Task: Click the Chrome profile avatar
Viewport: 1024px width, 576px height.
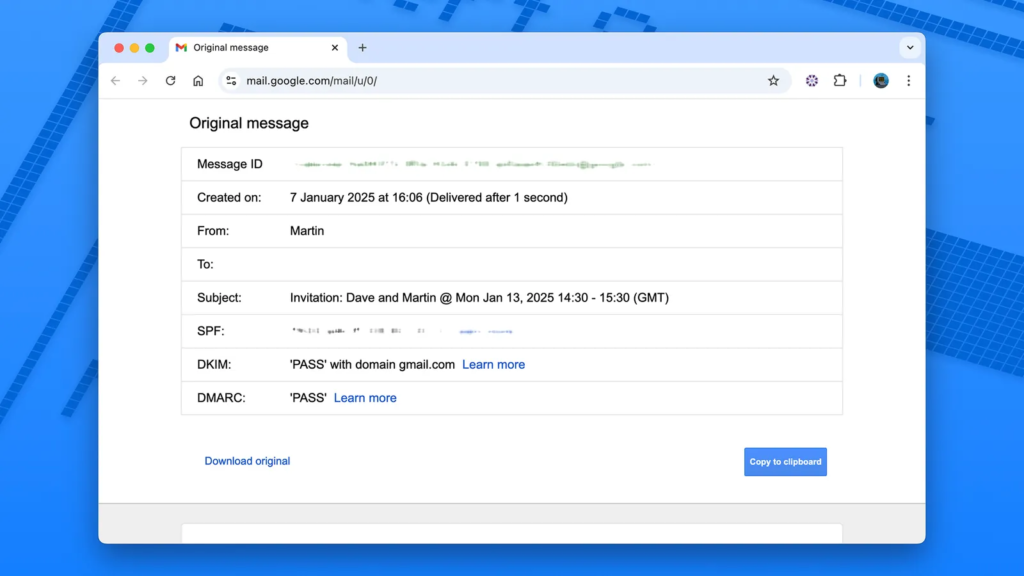Action: click(881, 81)
